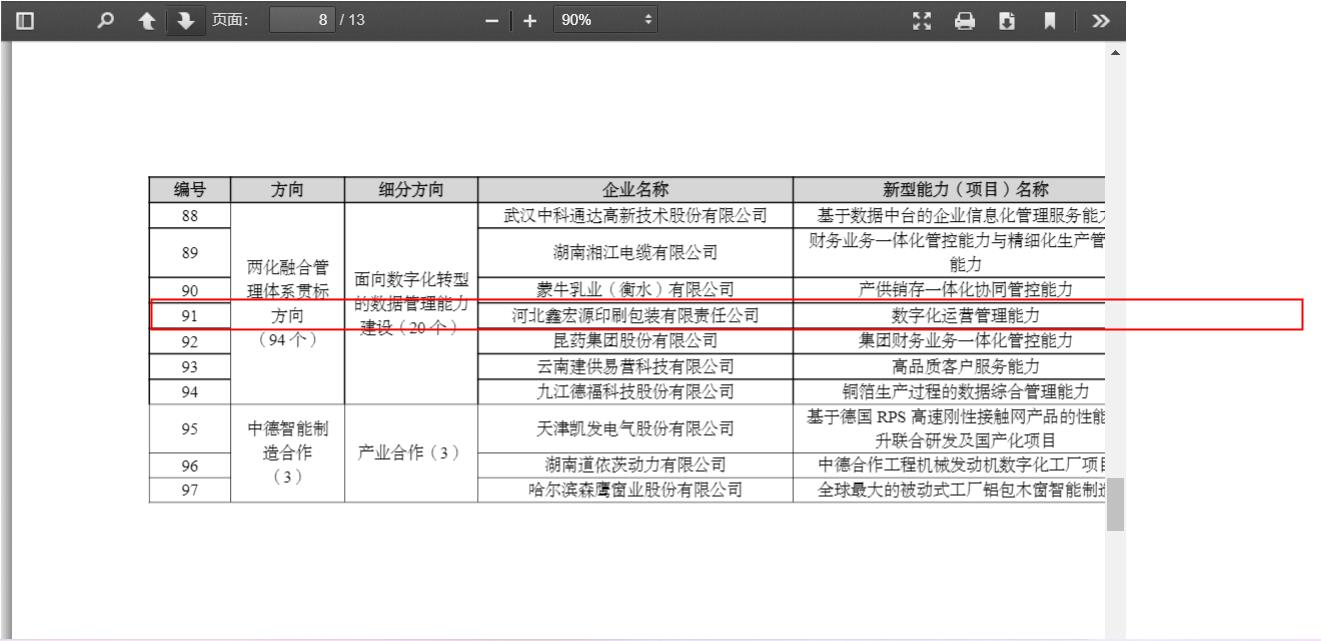Click the page number input field
Image resolution: width=1321 pixels, height=641 pixels.
303,20
